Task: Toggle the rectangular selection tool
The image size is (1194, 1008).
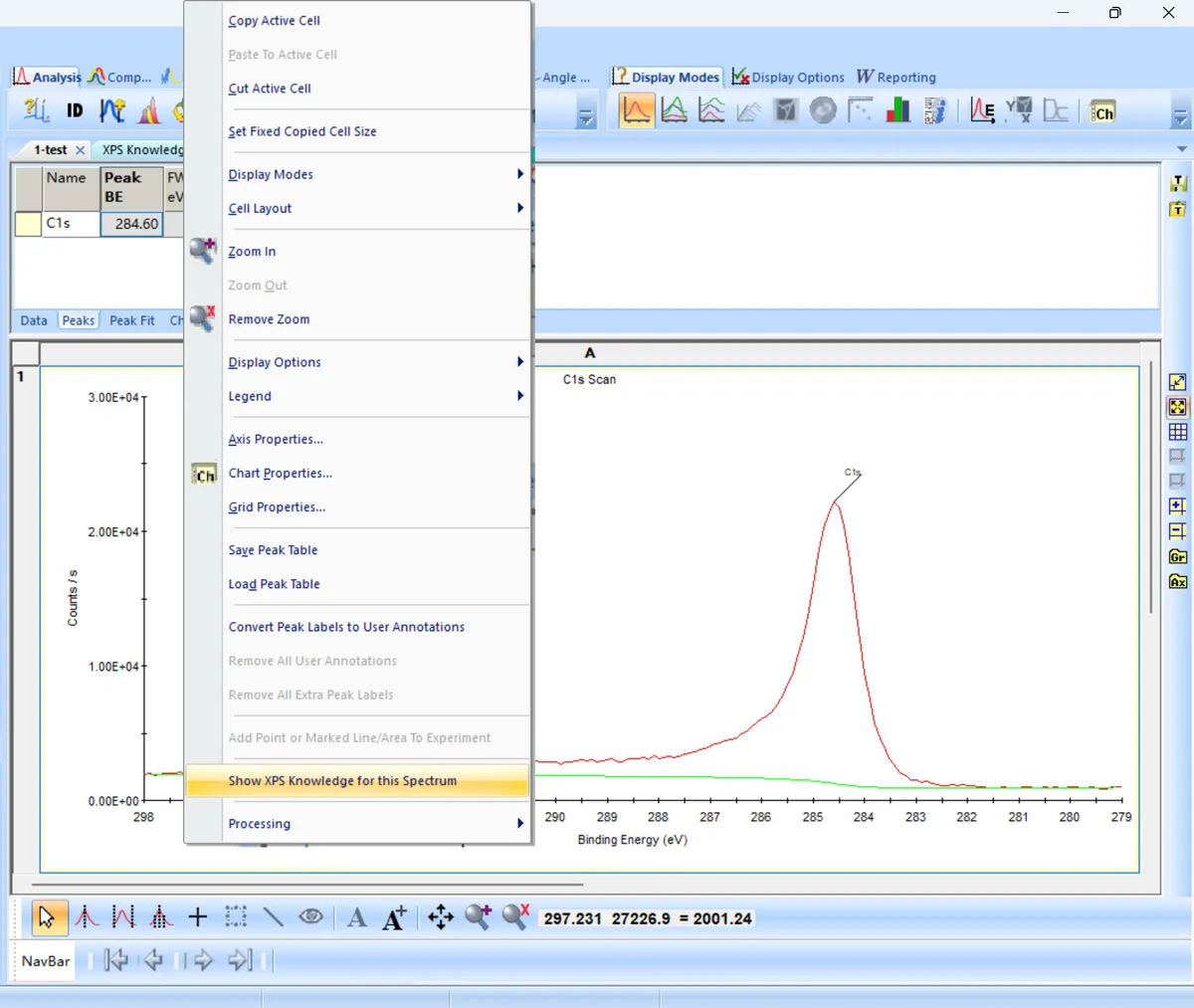Action: pyautogui.click(x=236, y=917)
